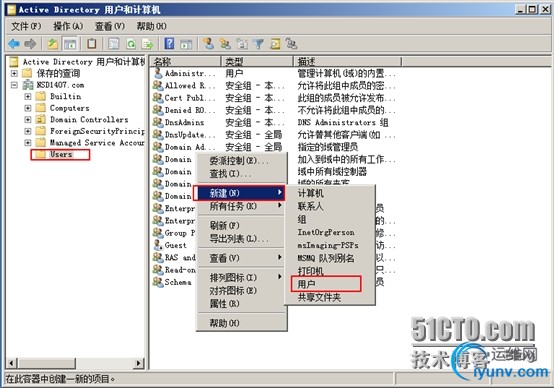Click the NSD1407.com domain icon in tree
This screenshot has height=388, width=554.
pos(28,85)
